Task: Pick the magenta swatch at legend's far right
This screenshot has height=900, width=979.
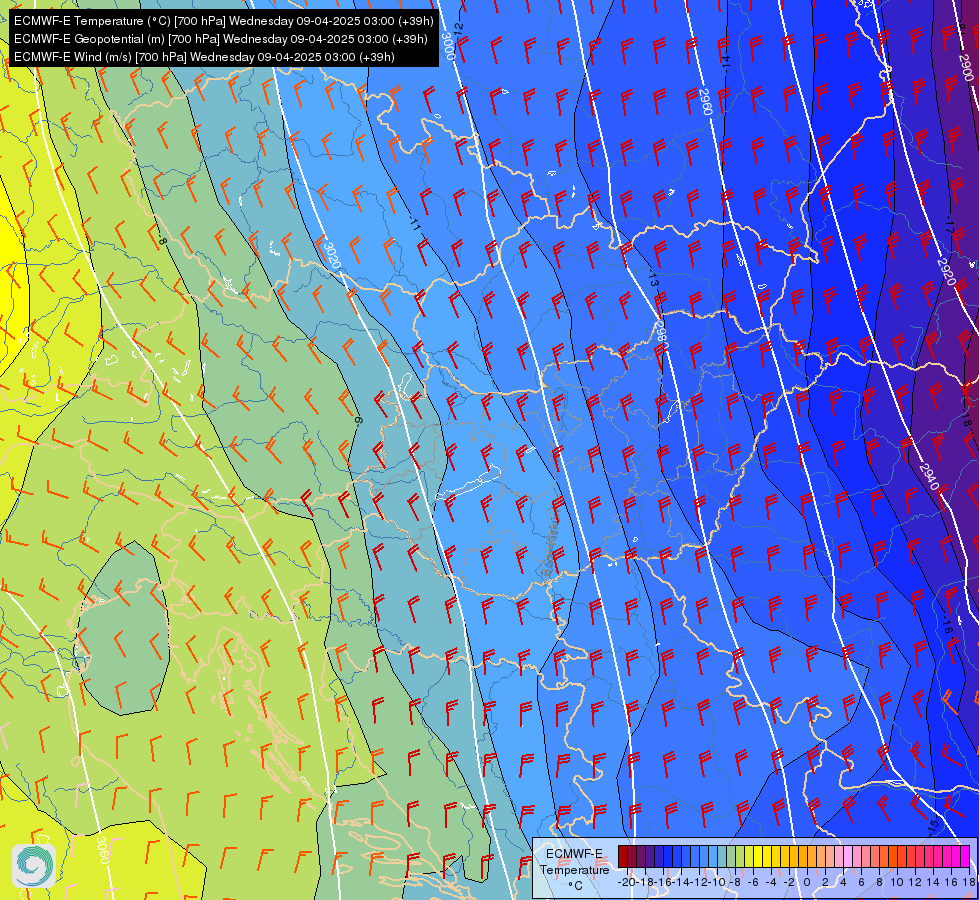Action: 964,857
